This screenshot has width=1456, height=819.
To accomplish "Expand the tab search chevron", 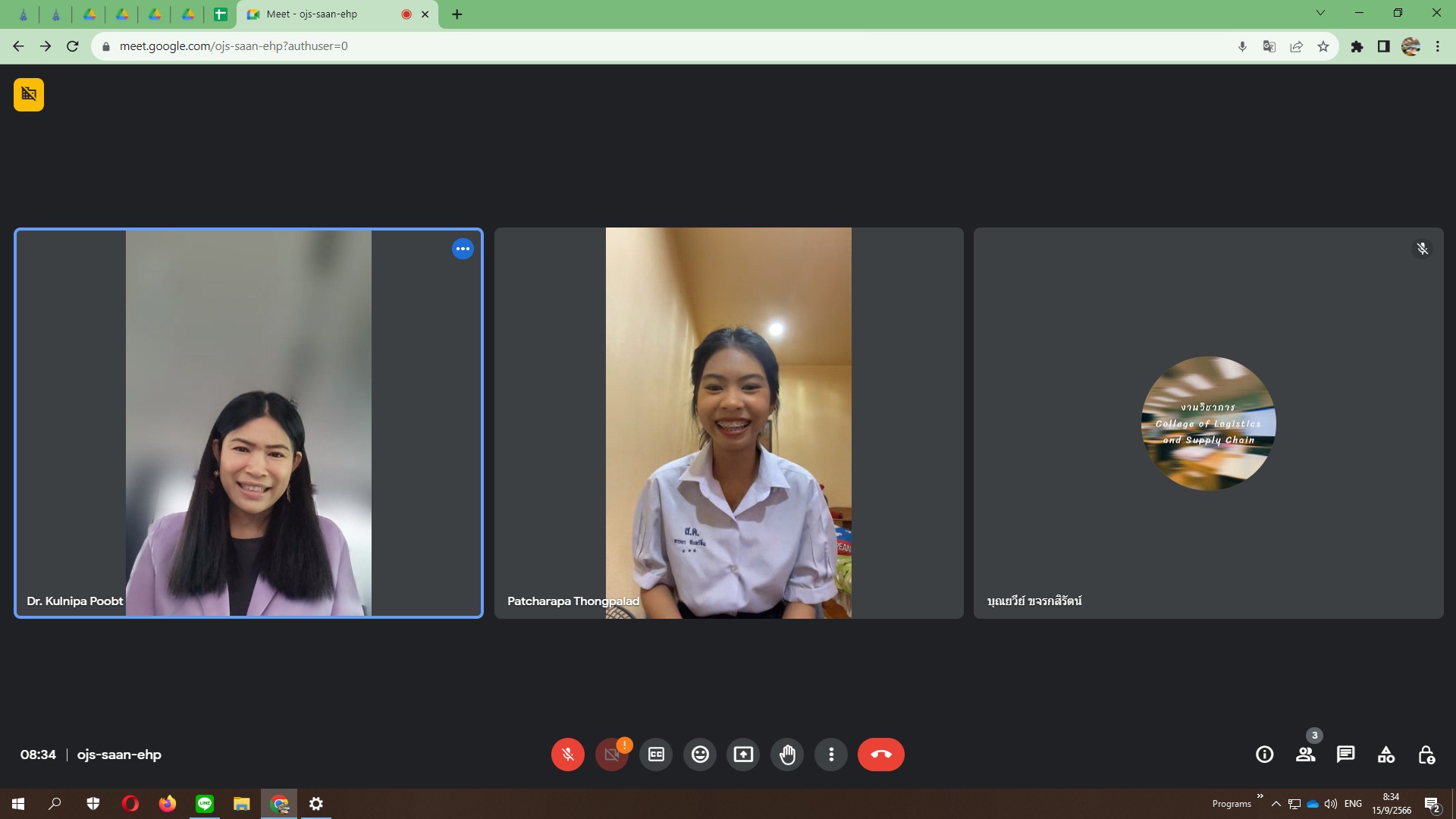I will 1320,13.
